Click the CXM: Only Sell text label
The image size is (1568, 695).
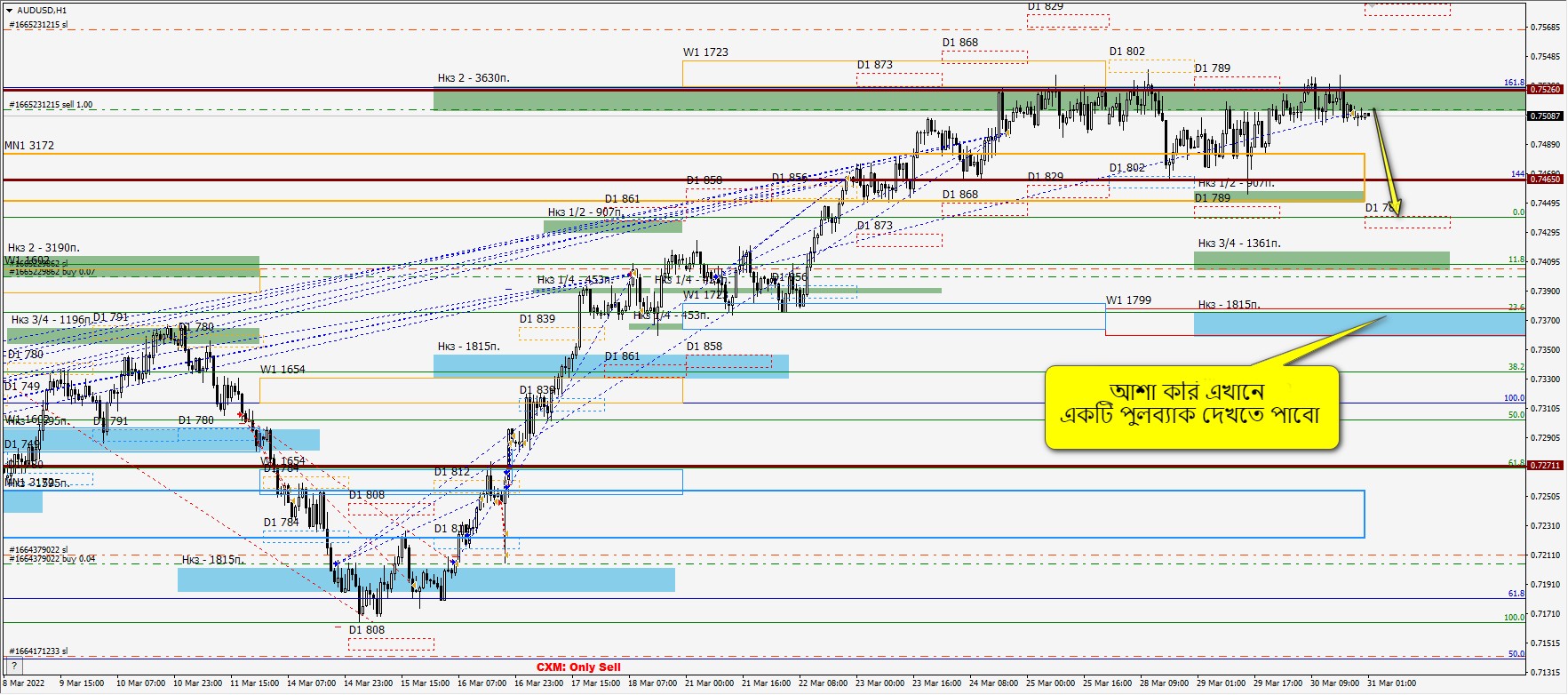(578, 667)
